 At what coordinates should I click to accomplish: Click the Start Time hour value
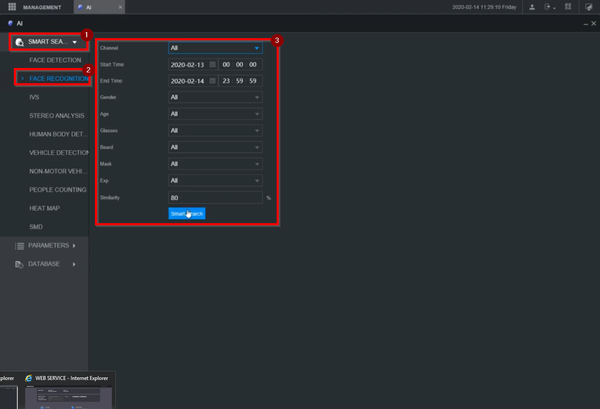tap(226, 65)
